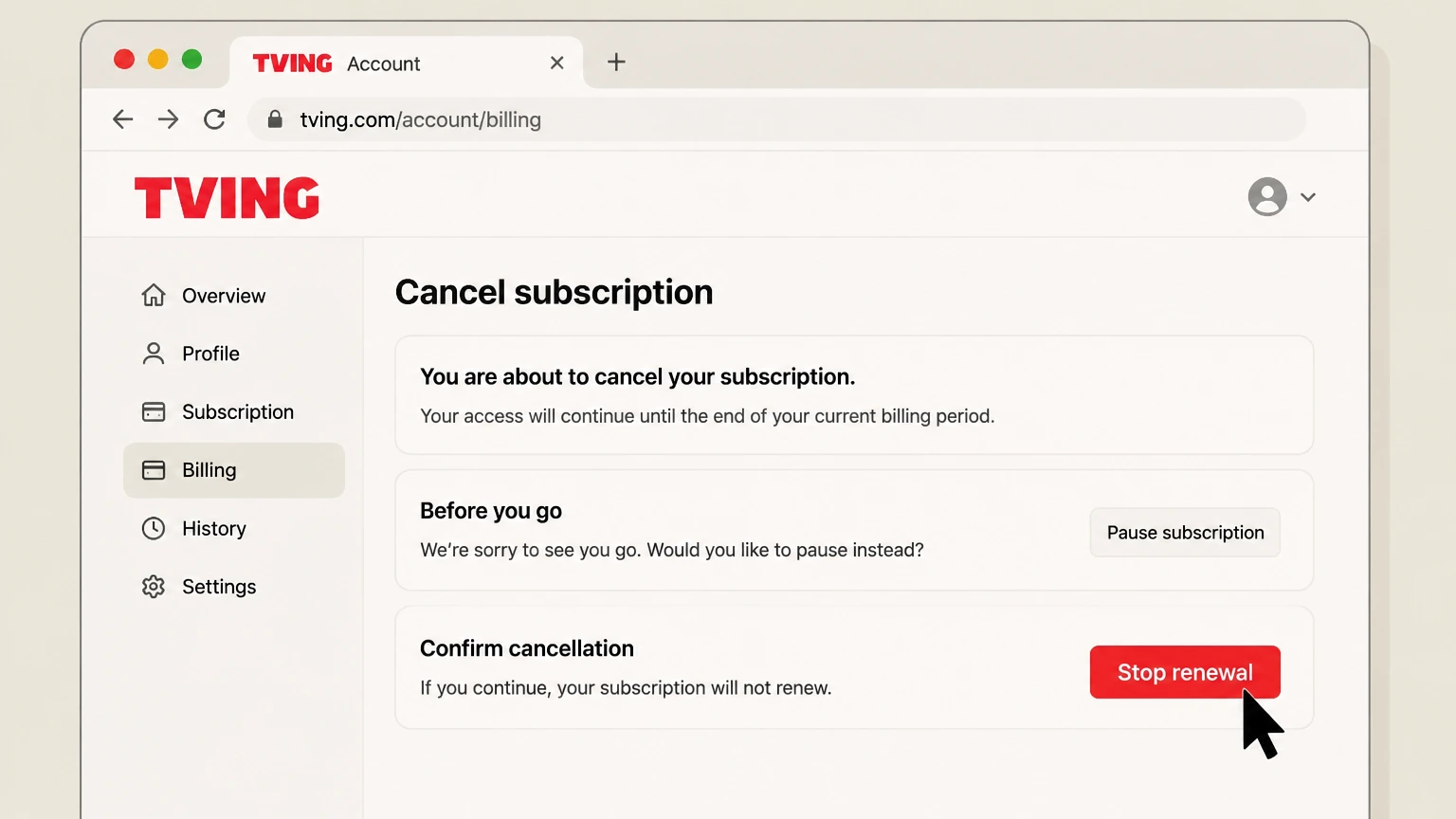Close the TVING Account tab

tap(557, 63)
